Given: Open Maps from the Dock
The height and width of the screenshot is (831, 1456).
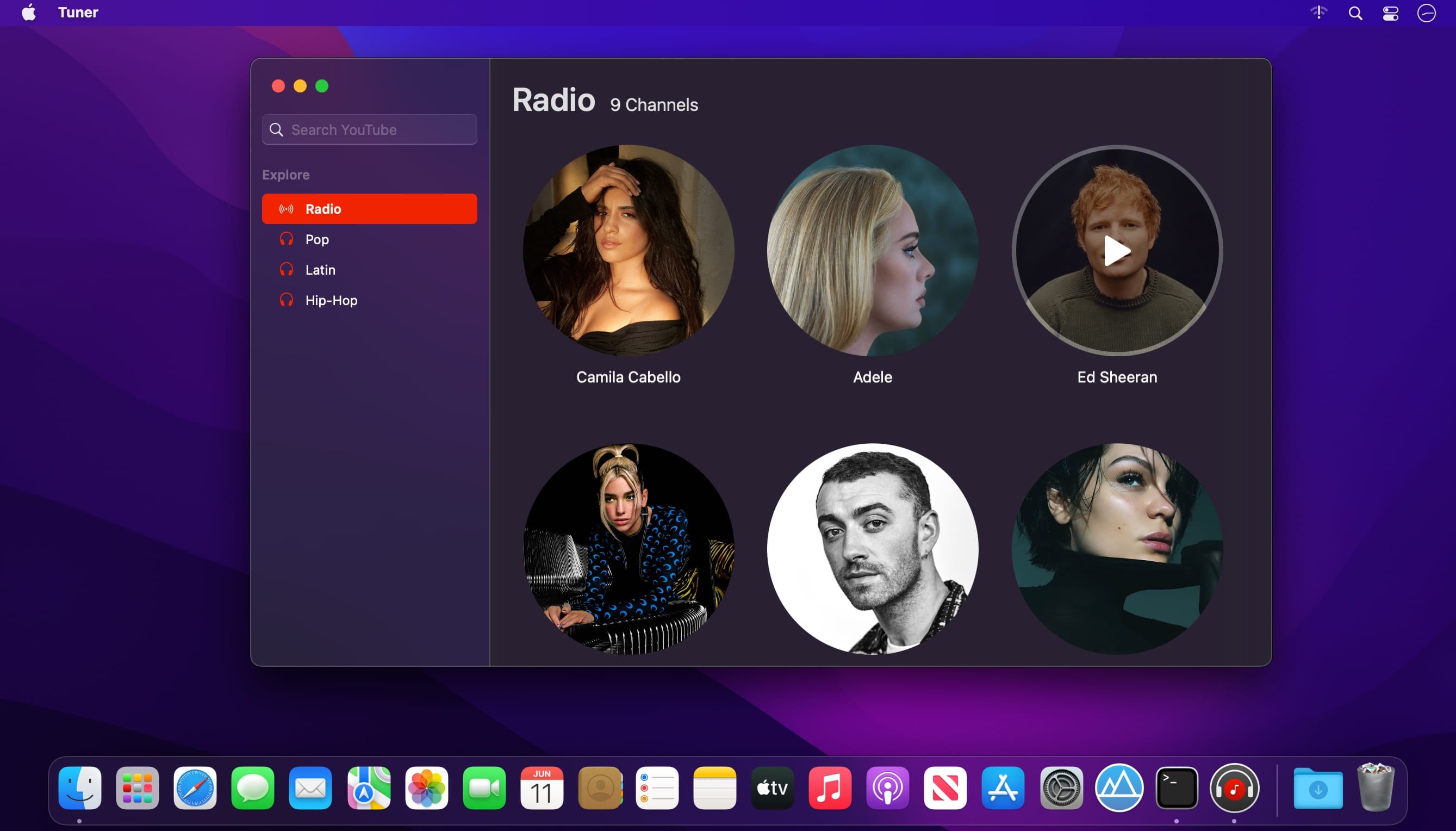Looking at the screenshot, I should click(x=369, y=787).
